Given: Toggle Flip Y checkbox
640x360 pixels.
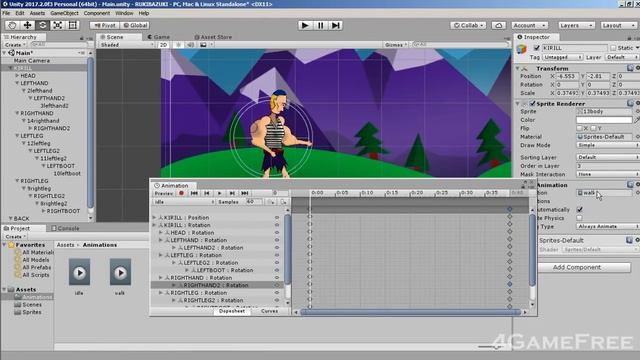Looking at the screenshot, I should pos(593,128).
